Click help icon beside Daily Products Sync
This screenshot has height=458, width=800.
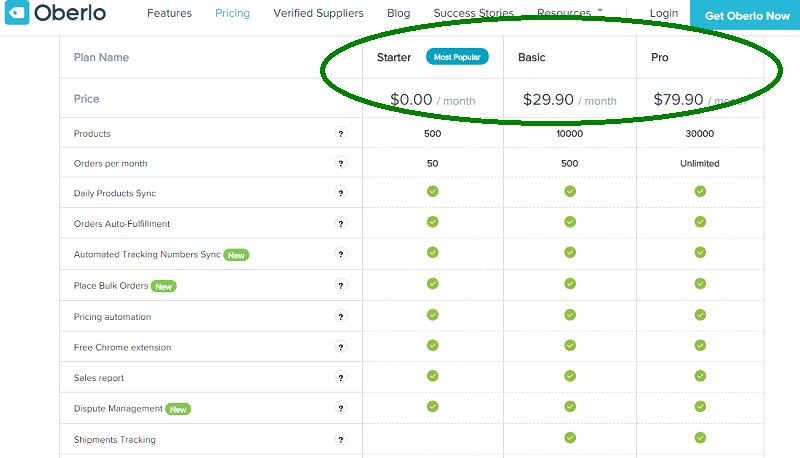(x=341, y=193)
